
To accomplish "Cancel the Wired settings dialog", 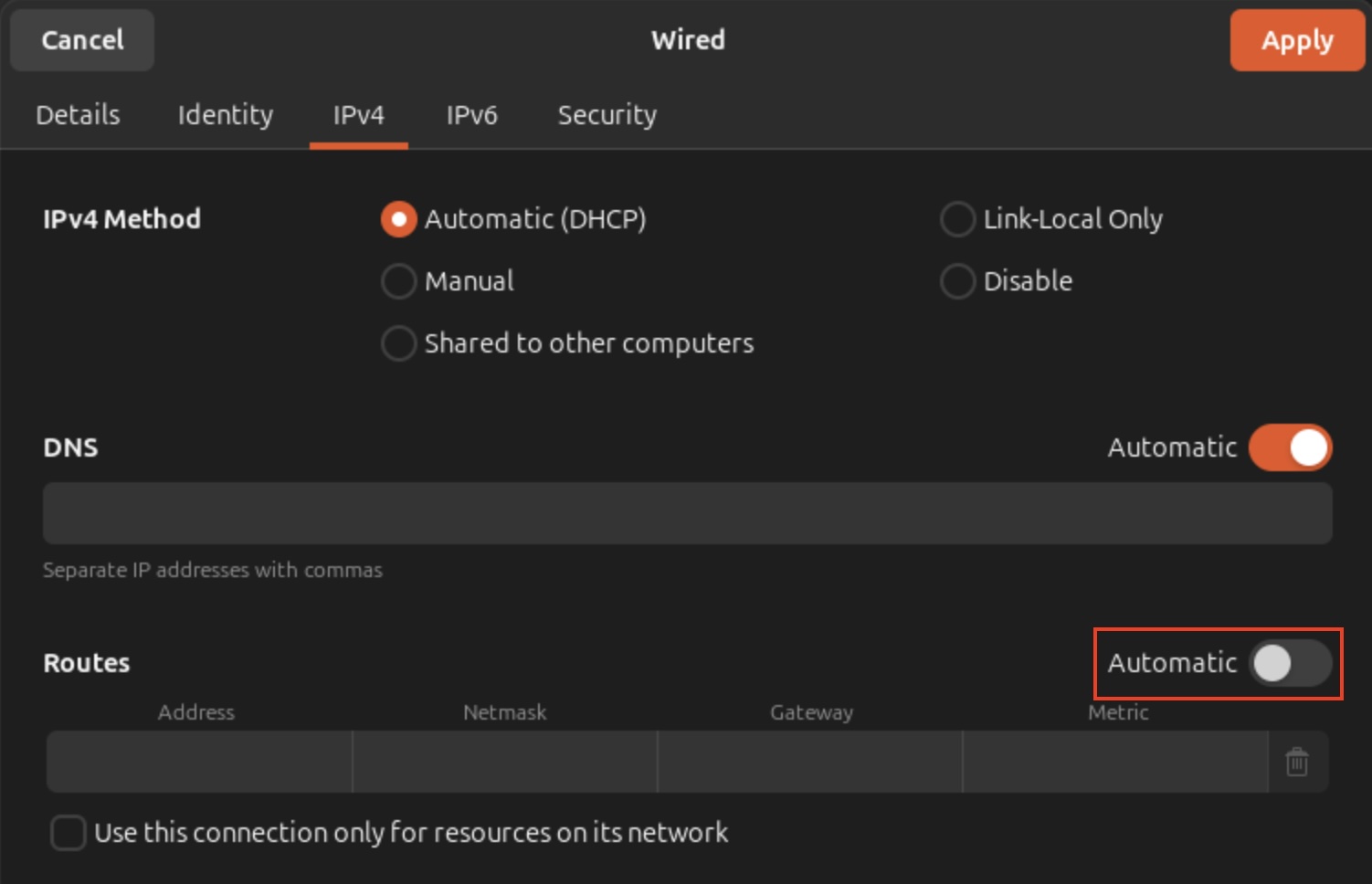I will pos(82,40).
